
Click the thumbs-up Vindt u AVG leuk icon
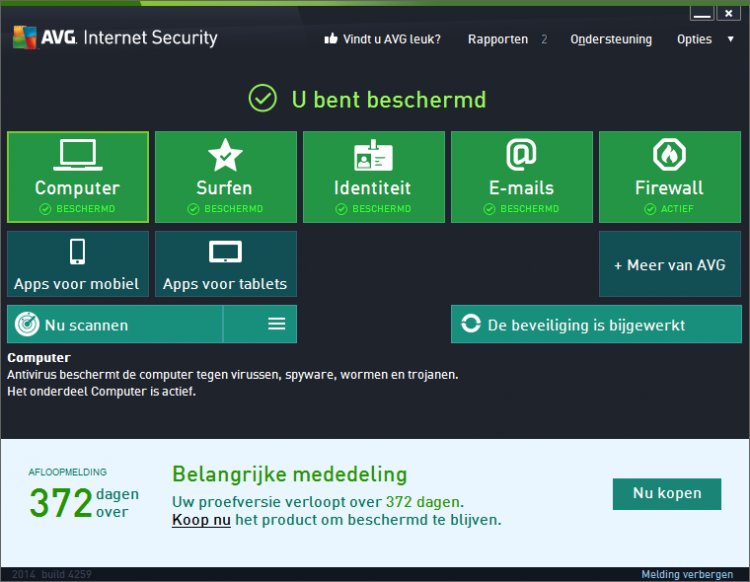pos(331,39)
